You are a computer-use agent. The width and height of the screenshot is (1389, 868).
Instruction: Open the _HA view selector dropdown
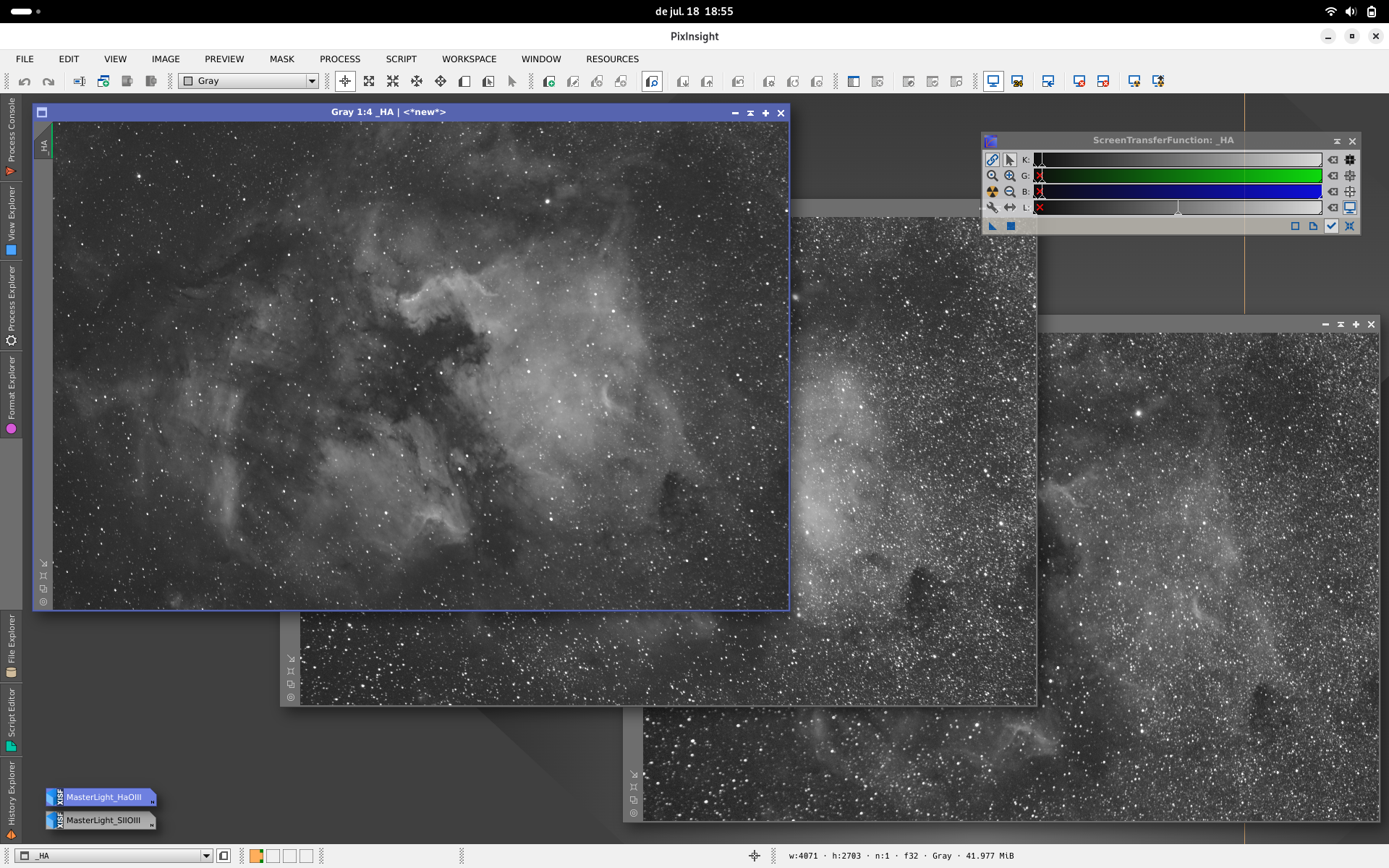point(114,856)
